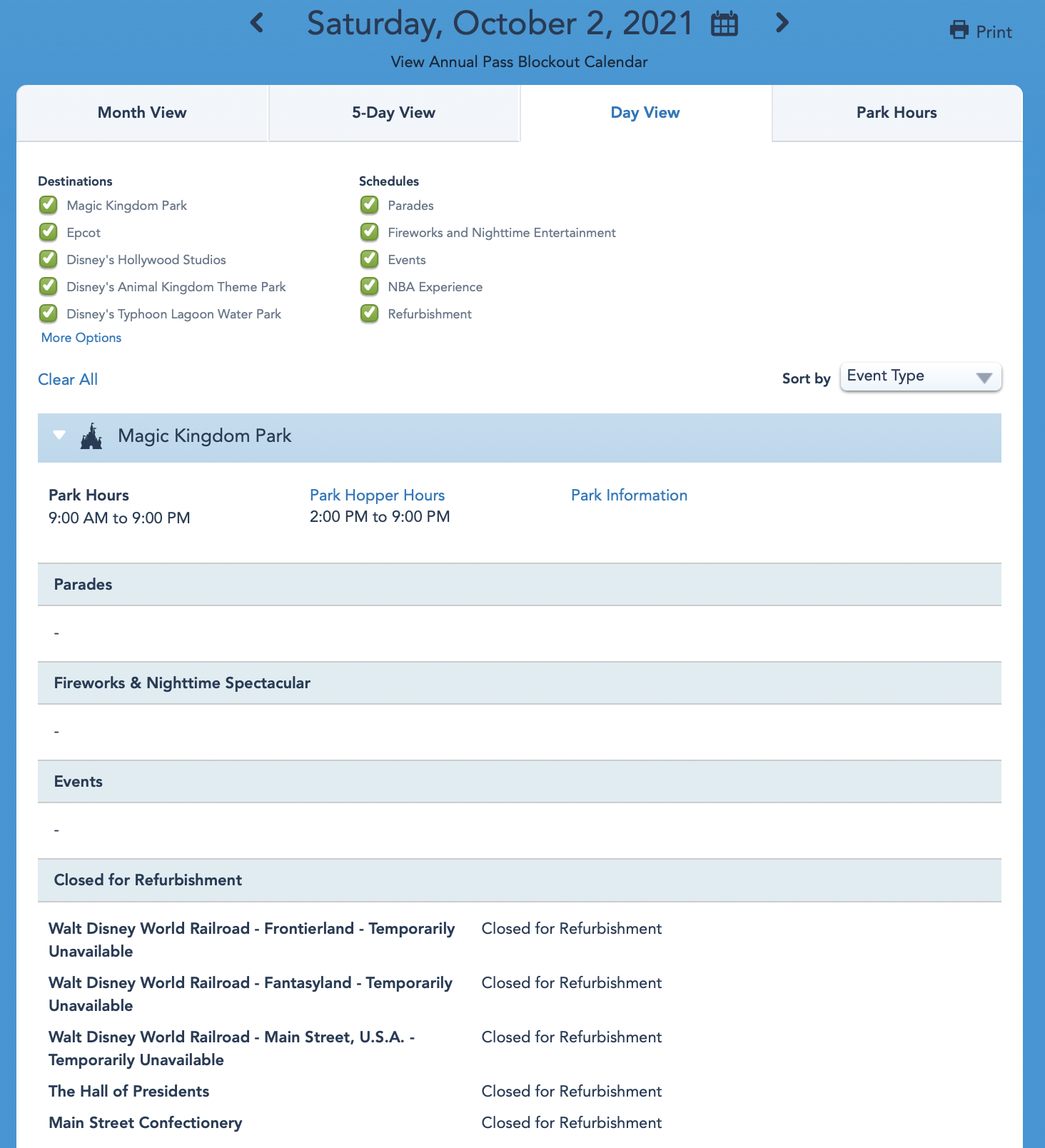Click the 9:00 AM to 9:00 PM park hours
This screenshot has height=1148, width=1045.
pos(119,518)
